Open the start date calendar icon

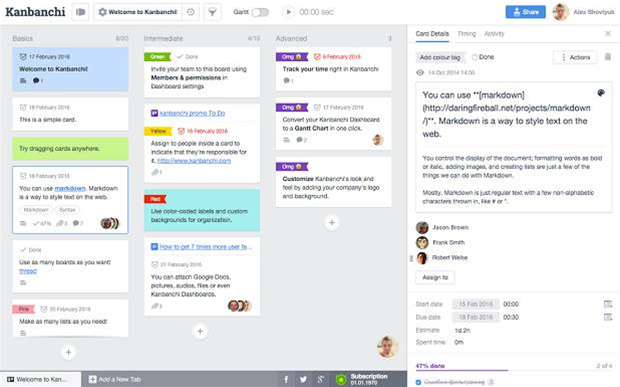[608, 304]
